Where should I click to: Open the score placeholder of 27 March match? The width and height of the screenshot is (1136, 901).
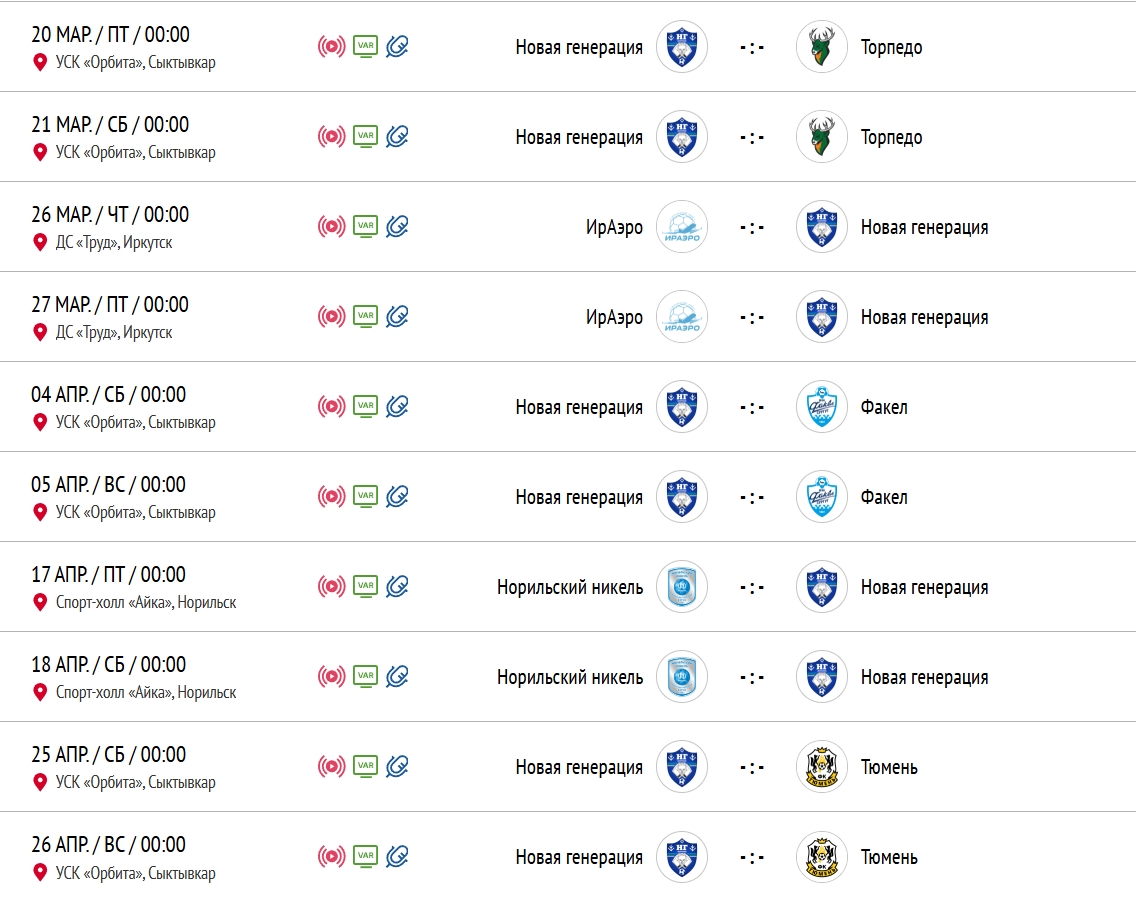click(x=752, y=317)
